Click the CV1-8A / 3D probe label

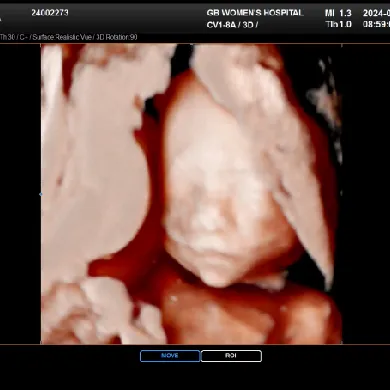pyautogui.click(x=232, y=25)
